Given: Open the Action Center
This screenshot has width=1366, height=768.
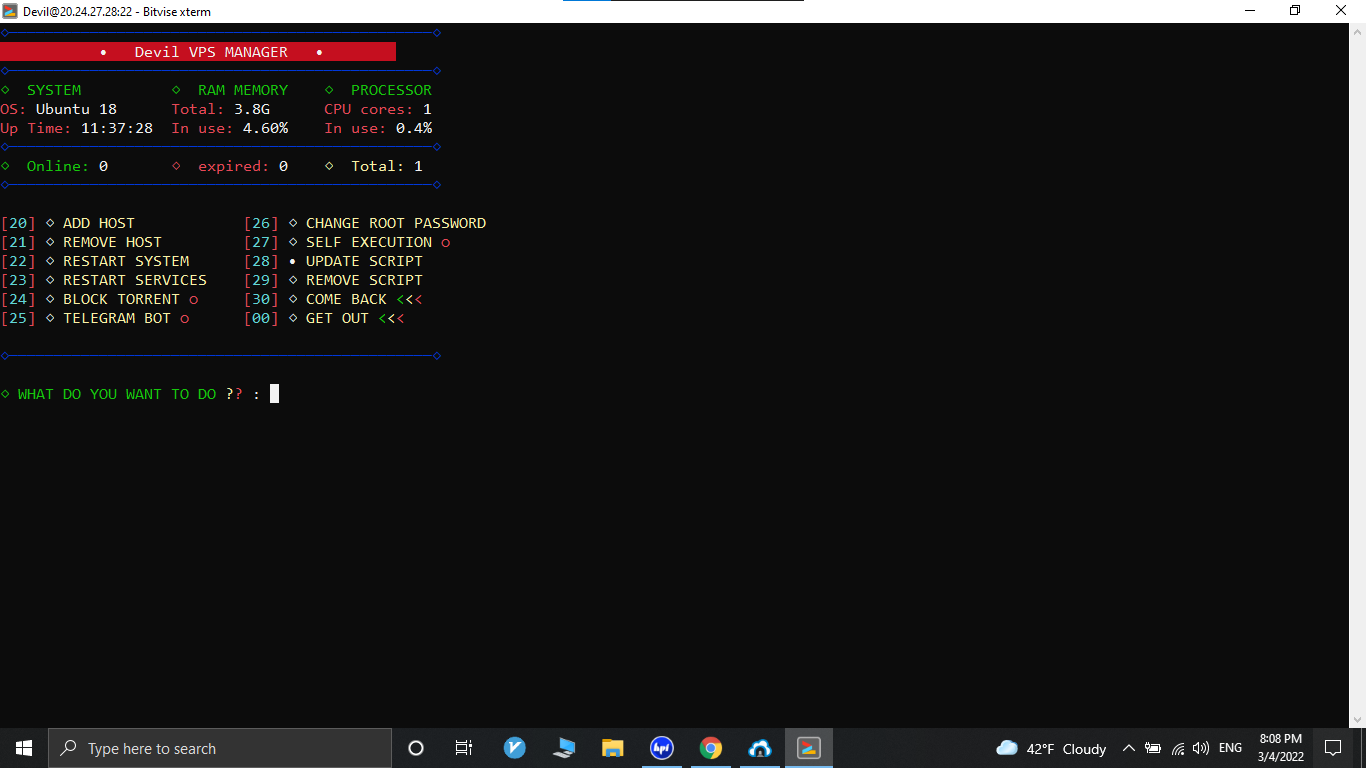Looking at the screenshot, I should tap(1333, 748).
